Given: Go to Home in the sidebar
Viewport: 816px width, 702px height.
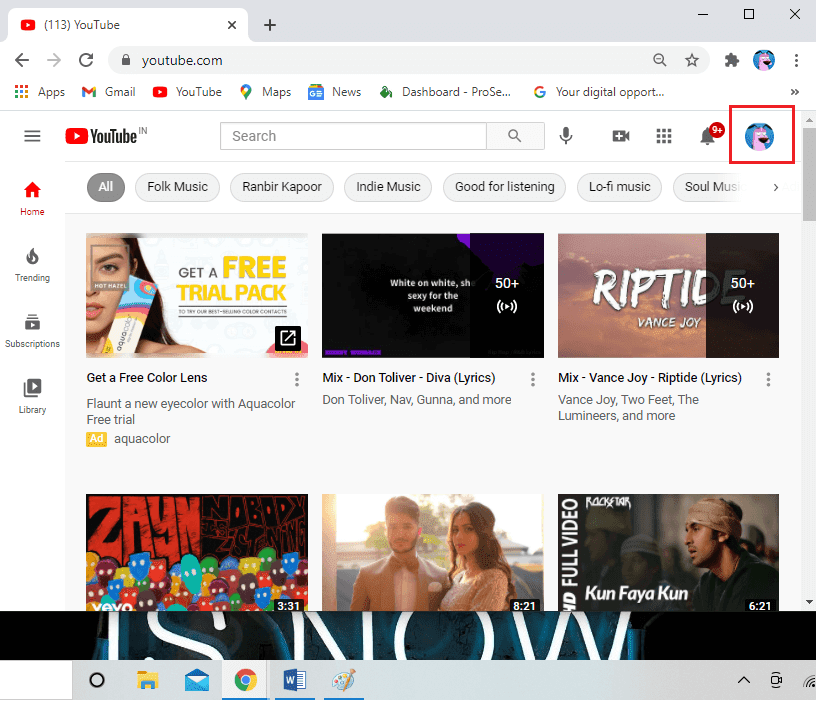Looking at the screenshot, I should tap(32, 199).
